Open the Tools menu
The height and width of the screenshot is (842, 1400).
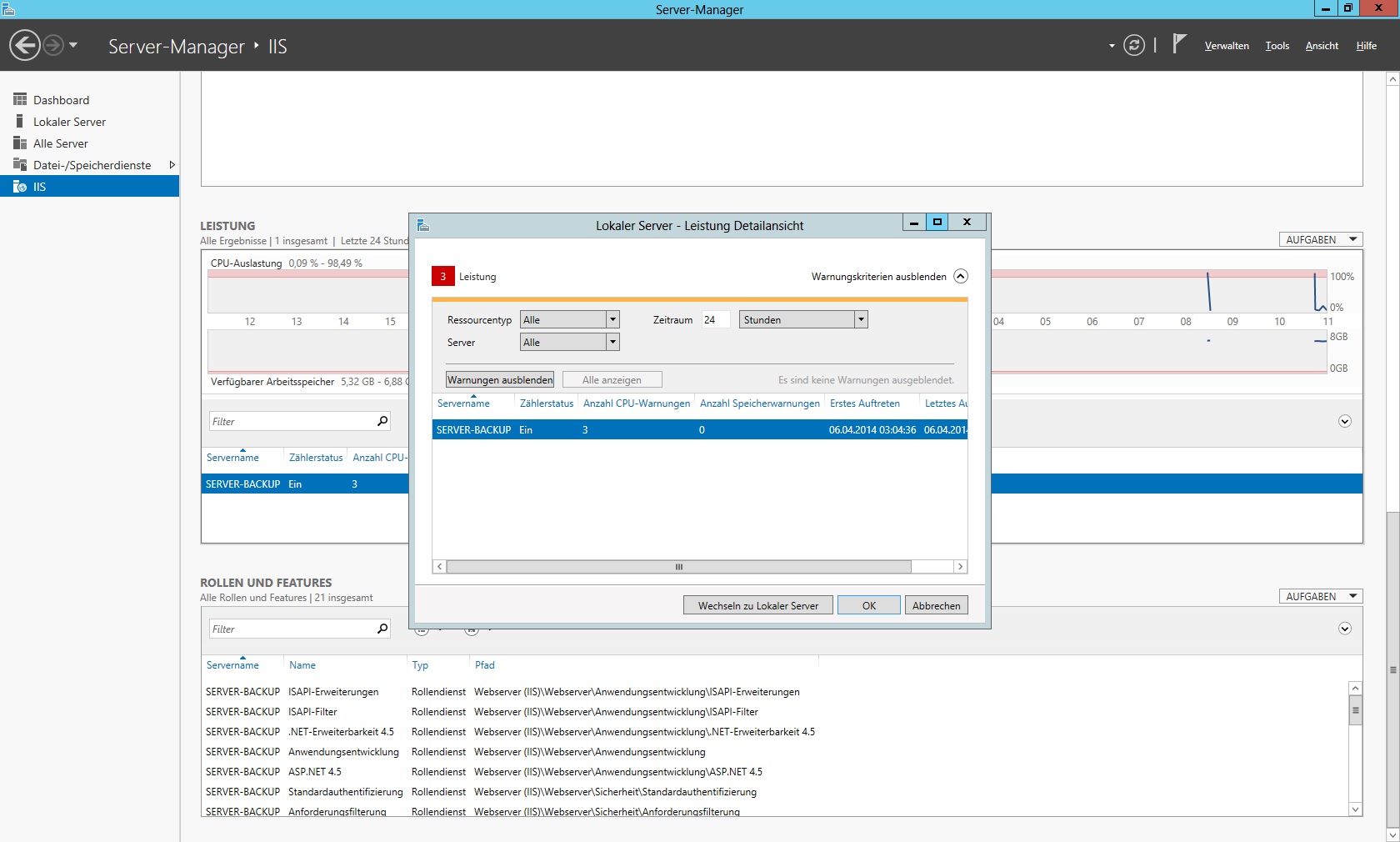pyautogui.click(x=1277, y=46)
